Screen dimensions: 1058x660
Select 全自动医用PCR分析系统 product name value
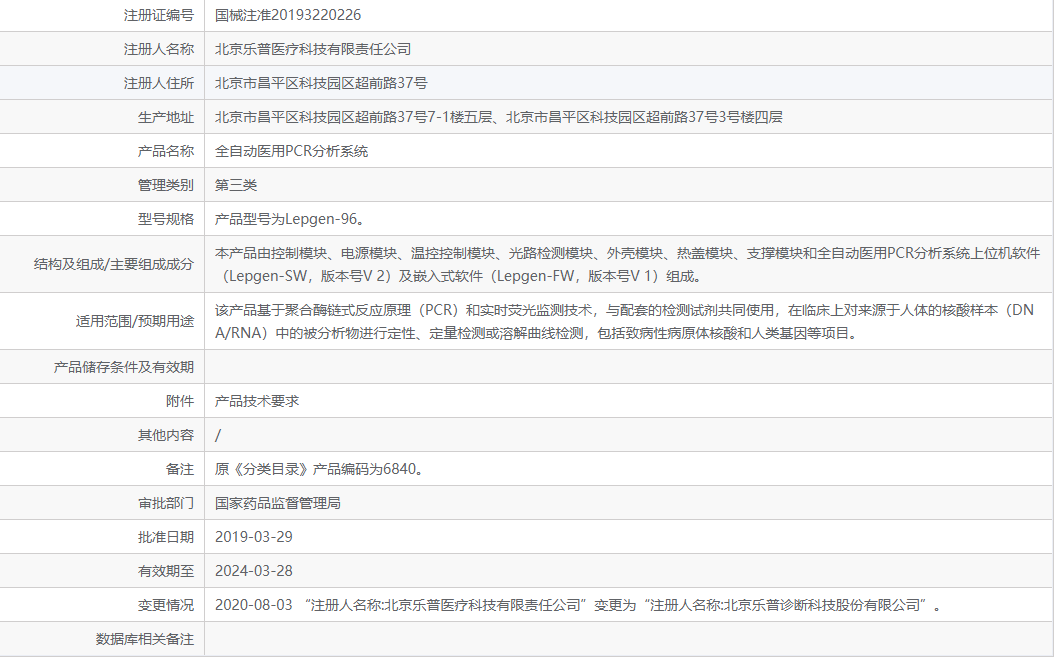291,151
